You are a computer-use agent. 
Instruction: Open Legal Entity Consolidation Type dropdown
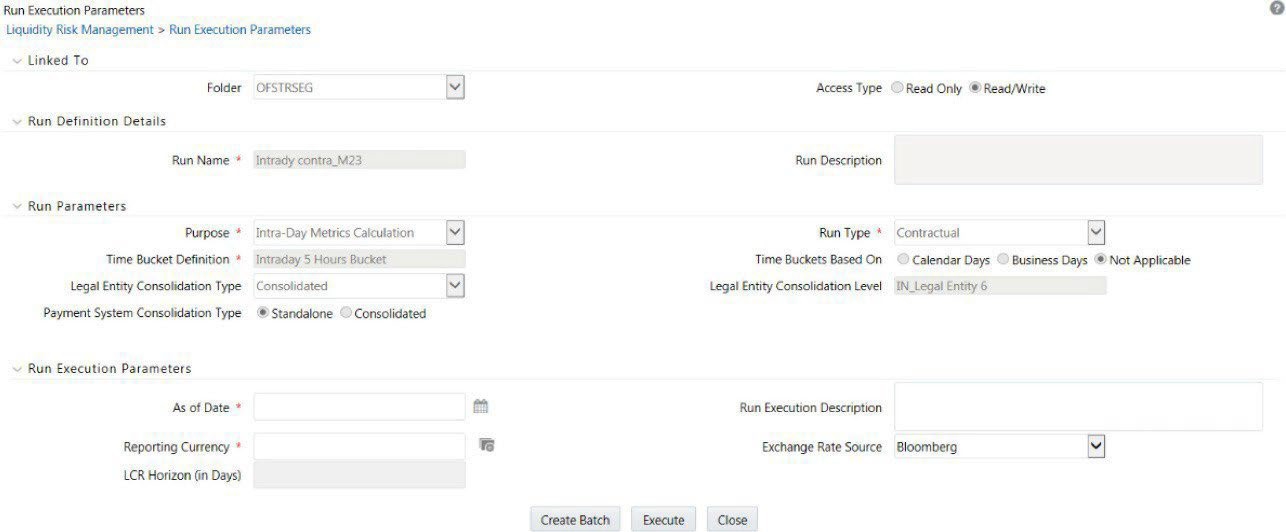(455, 286)
